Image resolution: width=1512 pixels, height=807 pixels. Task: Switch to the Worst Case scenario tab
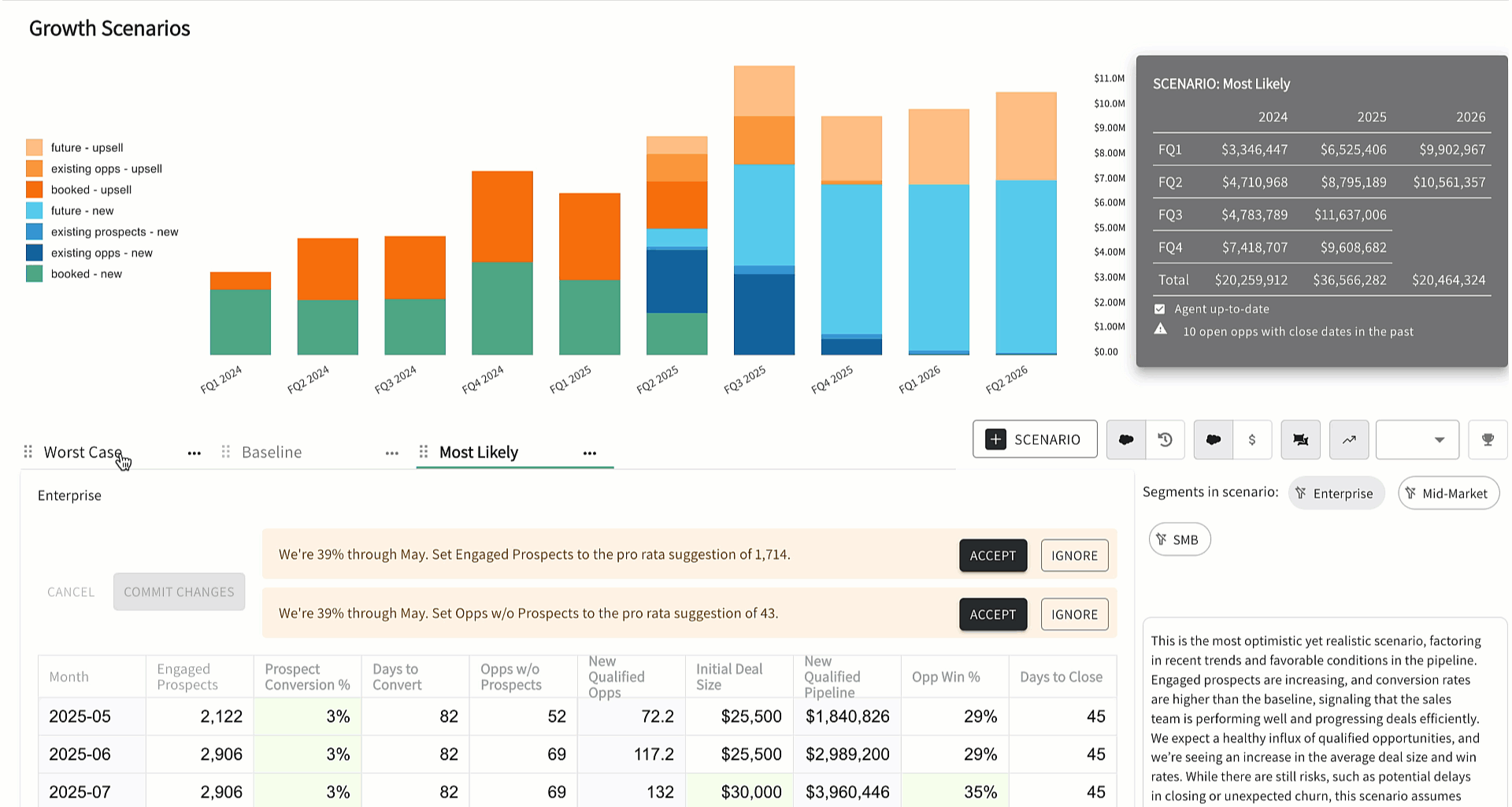pos(83,452)
